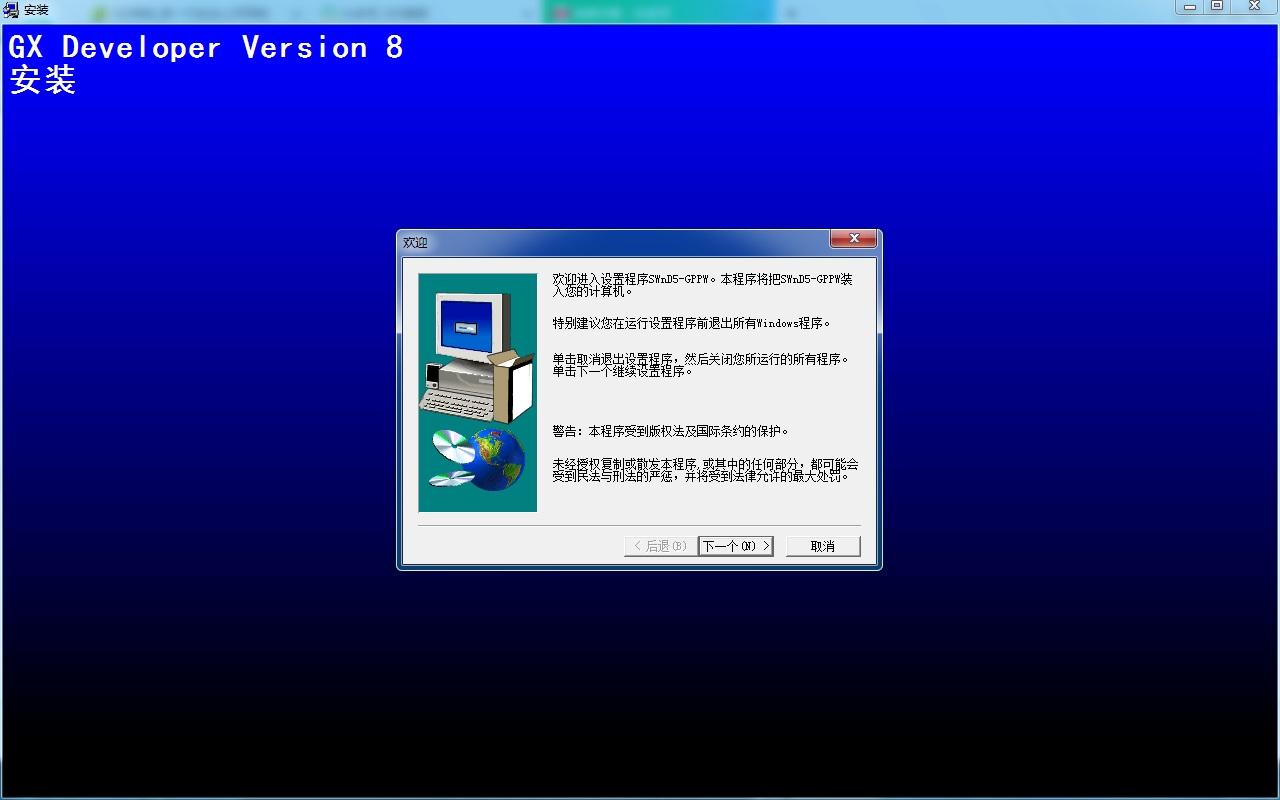Click the 警告 copyright warning line
The width and height of the screenshot is (1280, 800).
pos(670,431)
